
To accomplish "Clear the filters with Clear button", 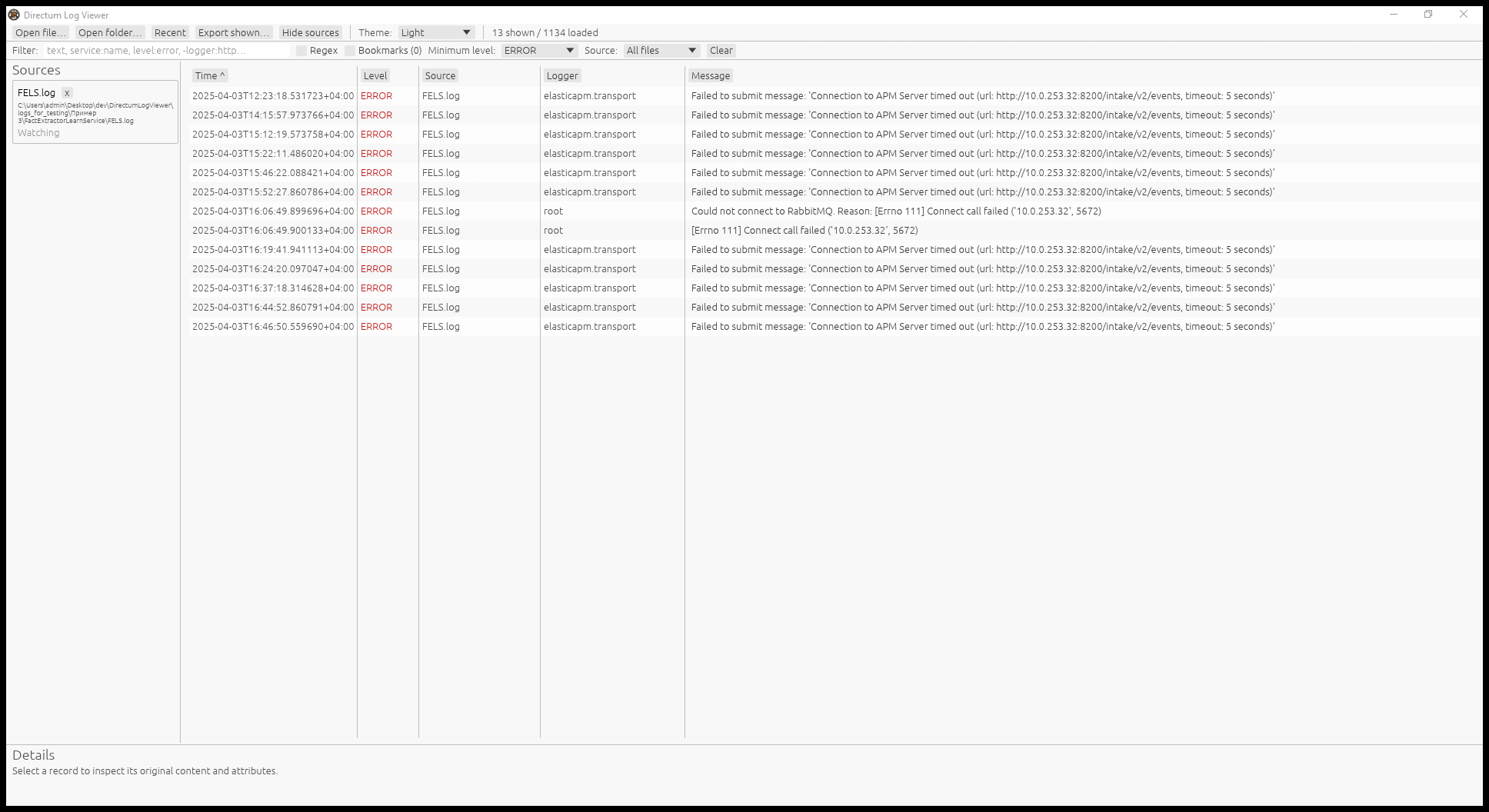I will (721, 50).
